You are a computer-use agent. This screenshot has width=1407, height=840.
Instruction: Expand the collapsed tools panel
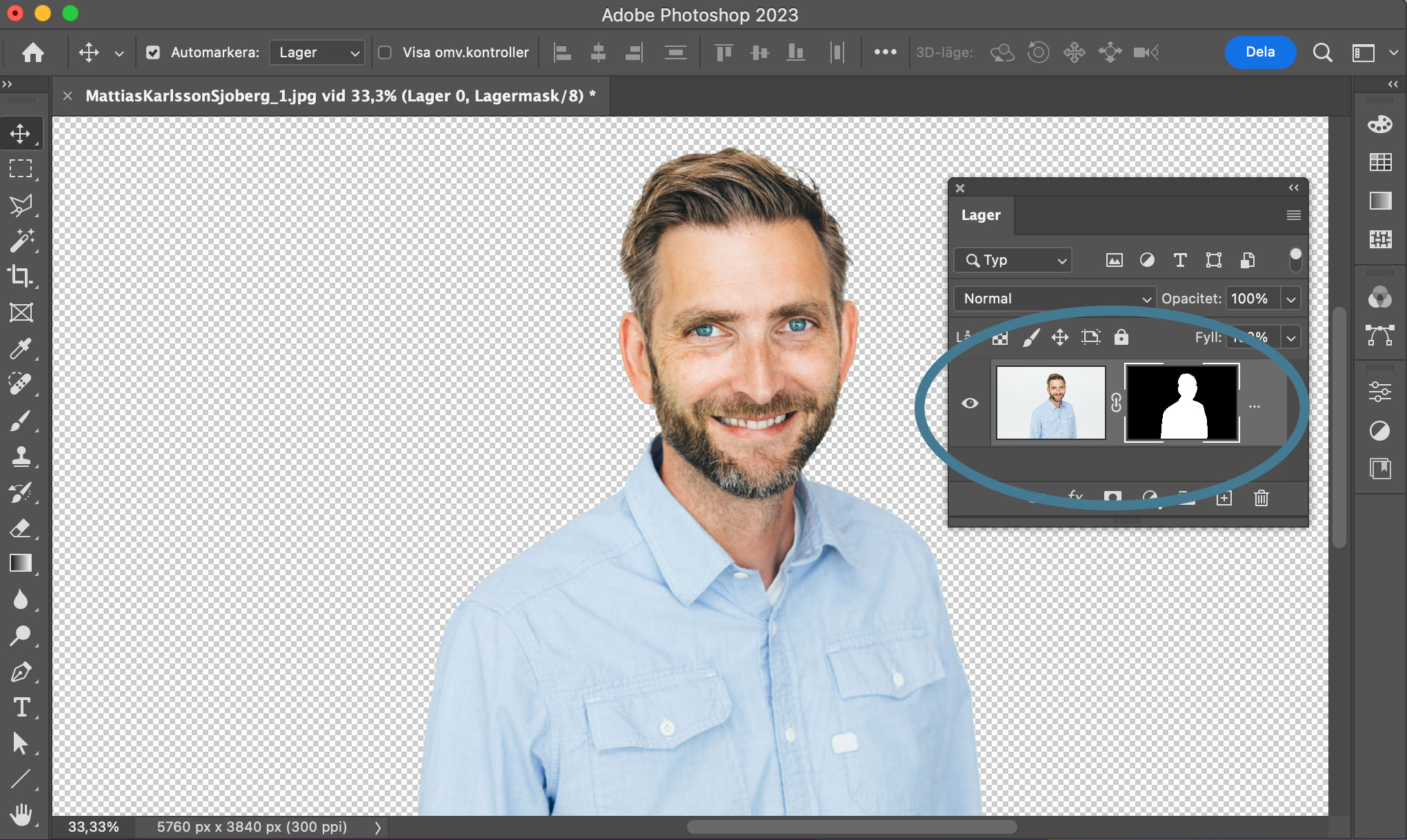[8, 84]
